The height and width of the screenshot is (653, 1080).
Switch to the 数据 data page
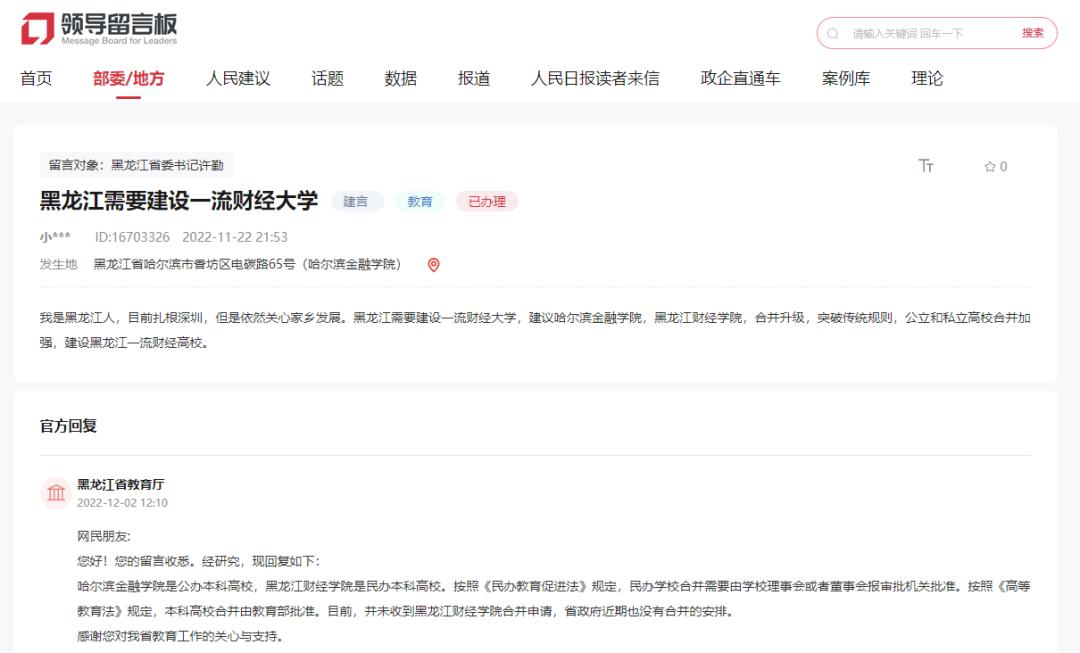pyautogui.click(x=400, y=79)
